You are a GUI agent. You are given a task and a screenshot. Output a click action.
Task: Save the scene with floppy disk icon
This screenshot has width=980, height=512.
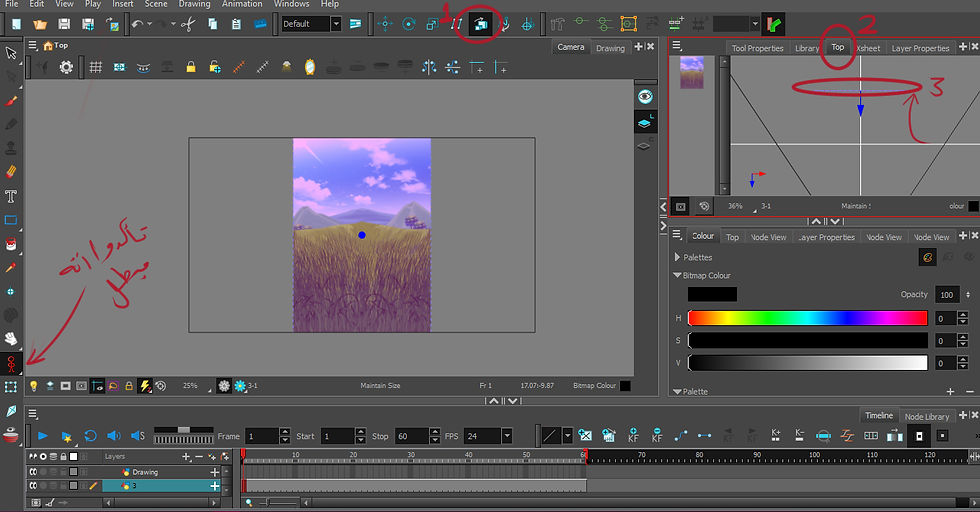coord(64,24)
